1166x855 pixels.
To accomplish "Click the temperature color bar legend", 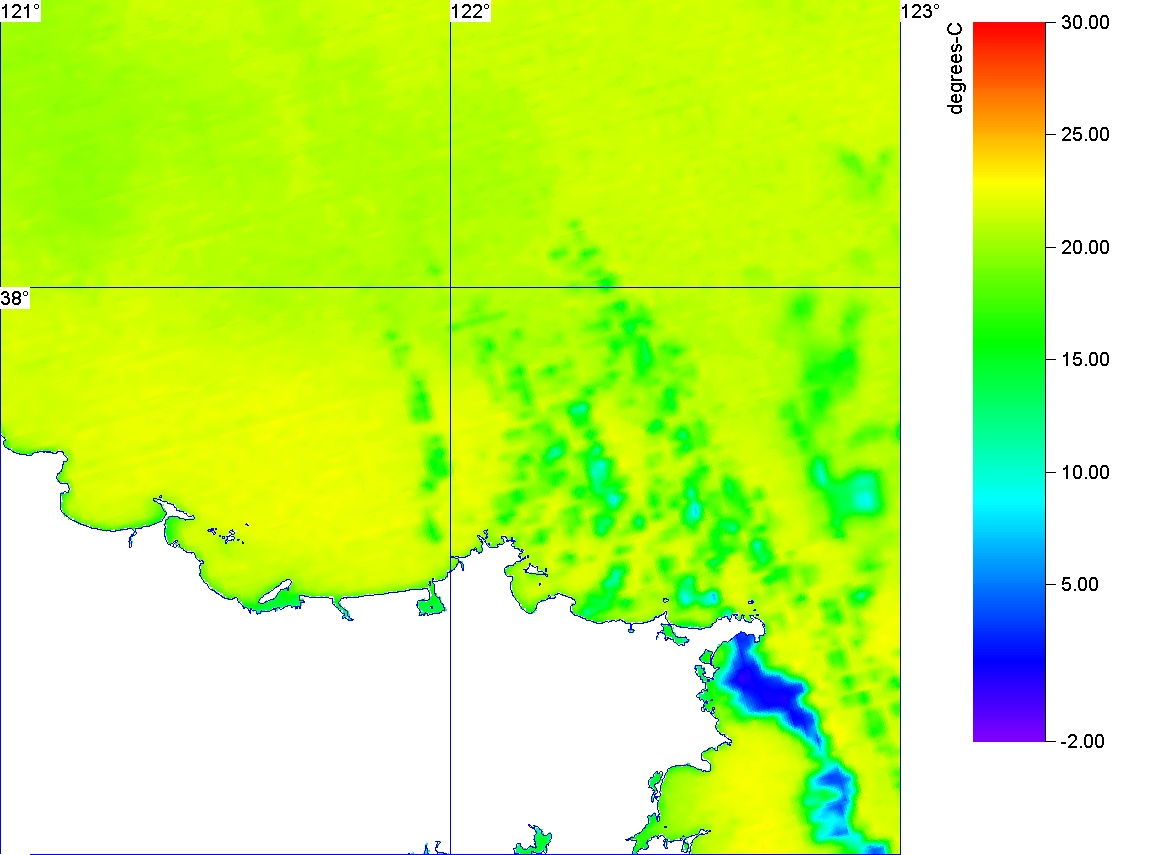I will (1009, 381).
